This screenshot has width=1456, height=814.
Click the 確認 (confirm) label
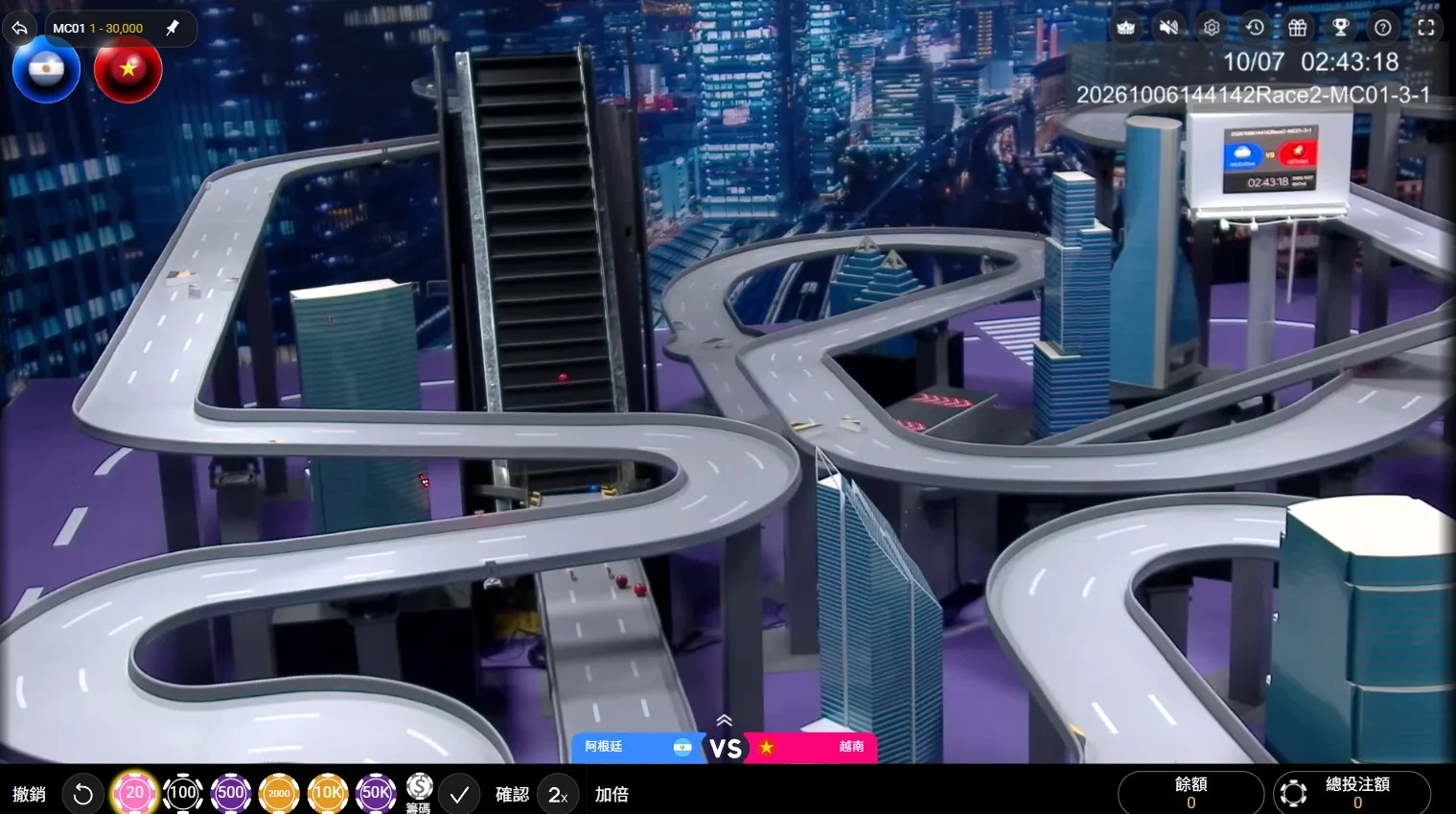tap(513, 794)
